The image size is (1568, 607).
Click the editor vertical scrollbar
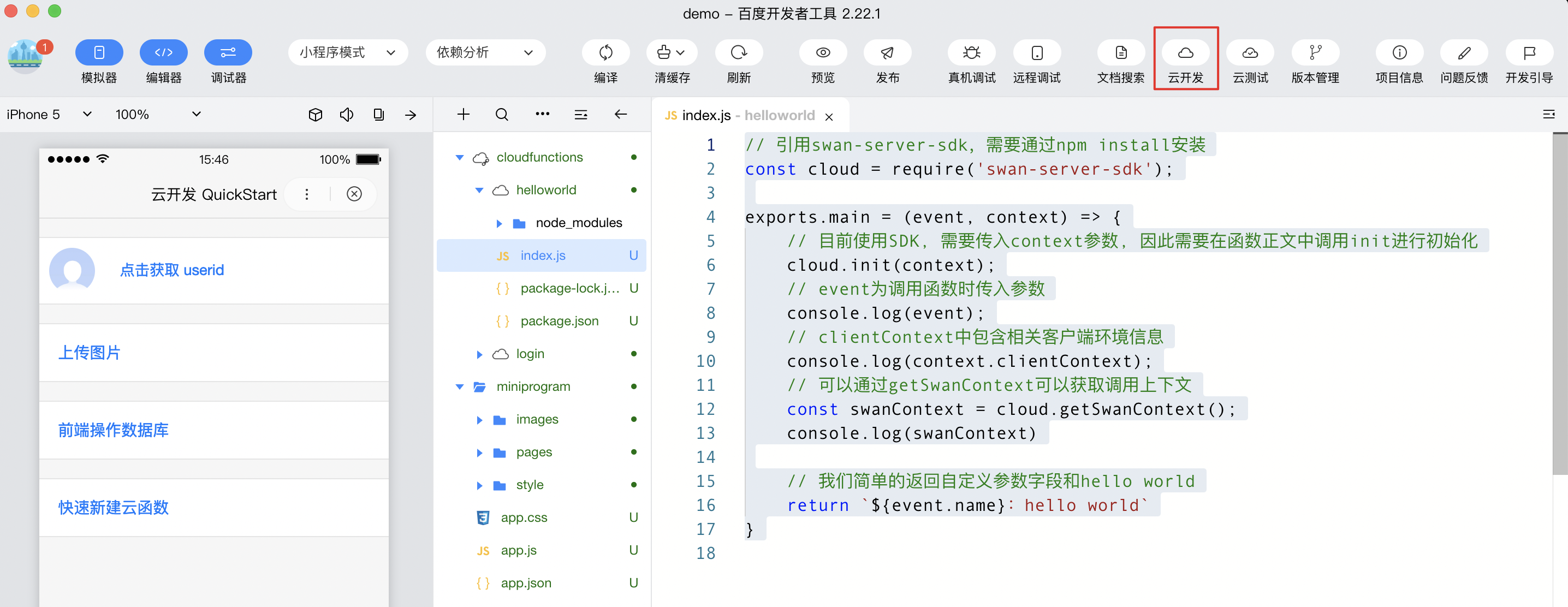[x=1559, y=305]
